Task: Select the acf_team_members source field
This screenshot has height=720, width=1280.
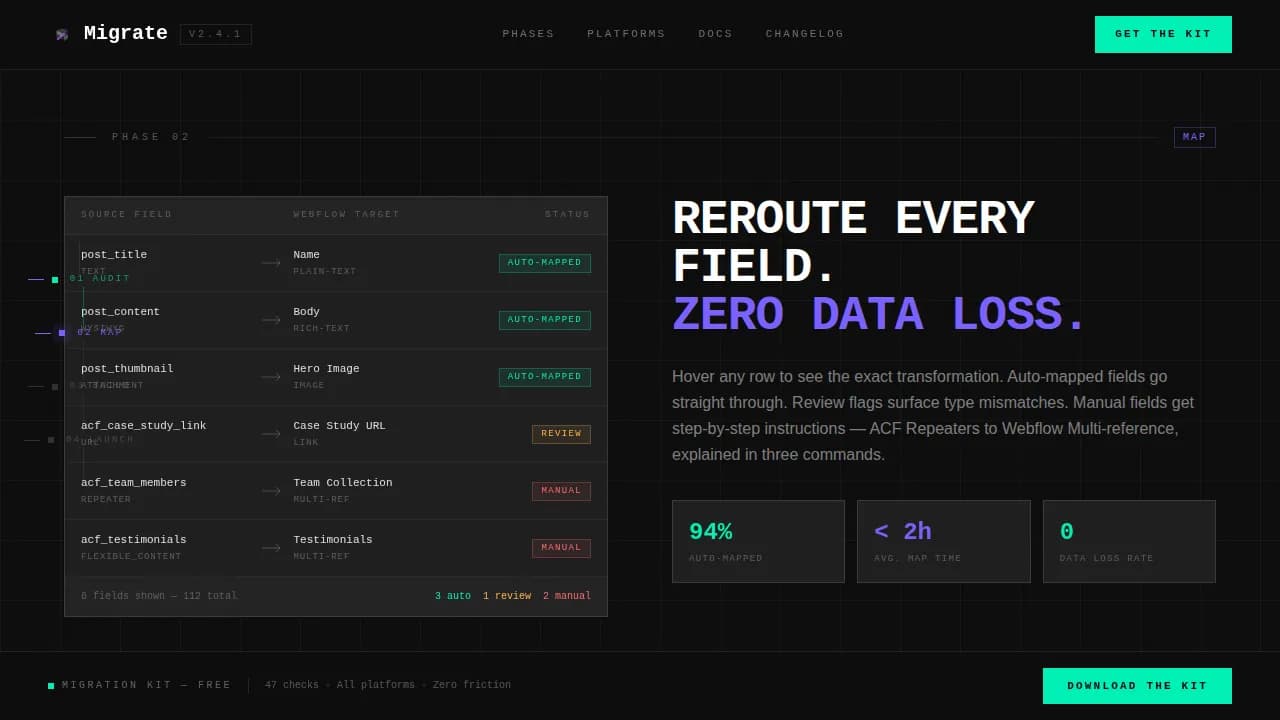Action: [134, 483]
